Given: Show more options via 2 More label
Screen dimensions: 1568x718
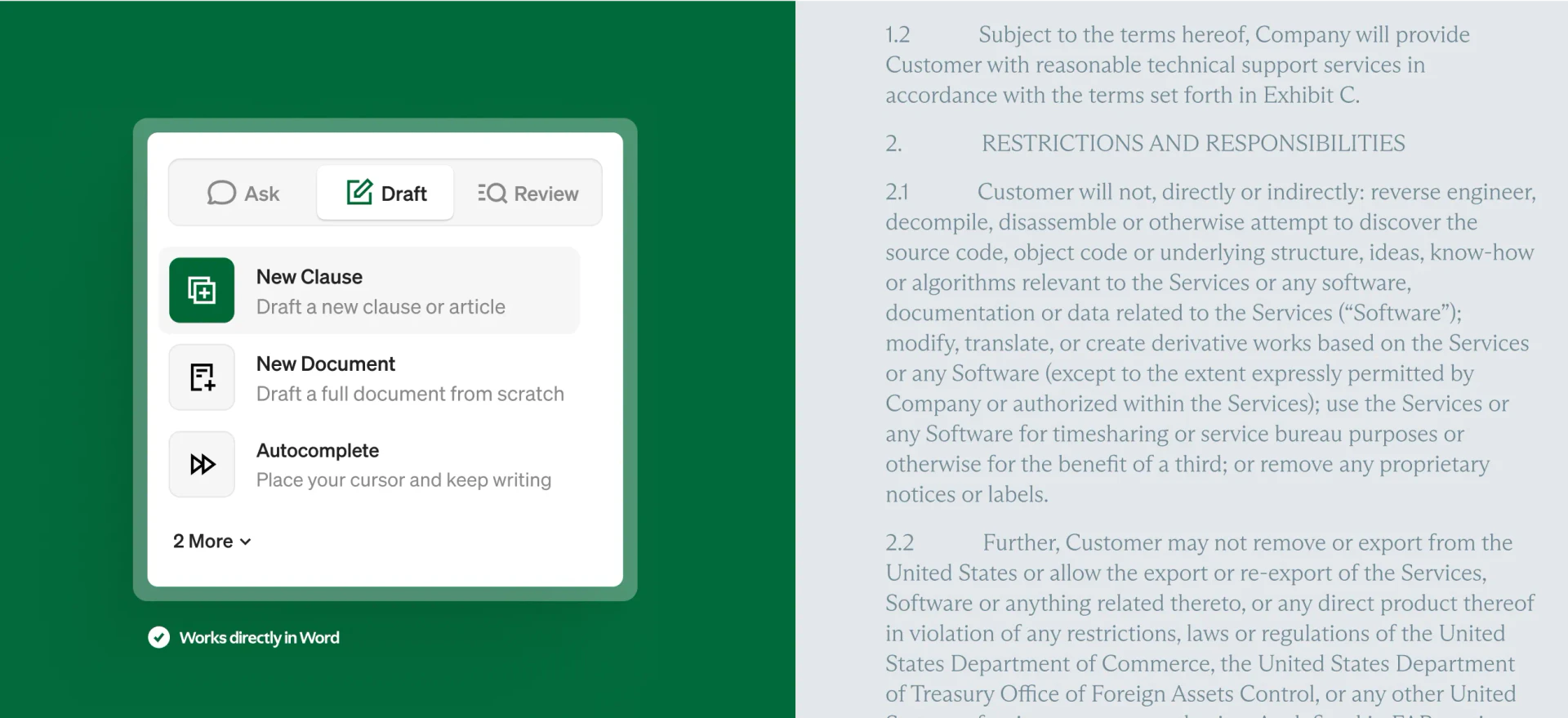Looking at the screenshot, I should point(203,541).
